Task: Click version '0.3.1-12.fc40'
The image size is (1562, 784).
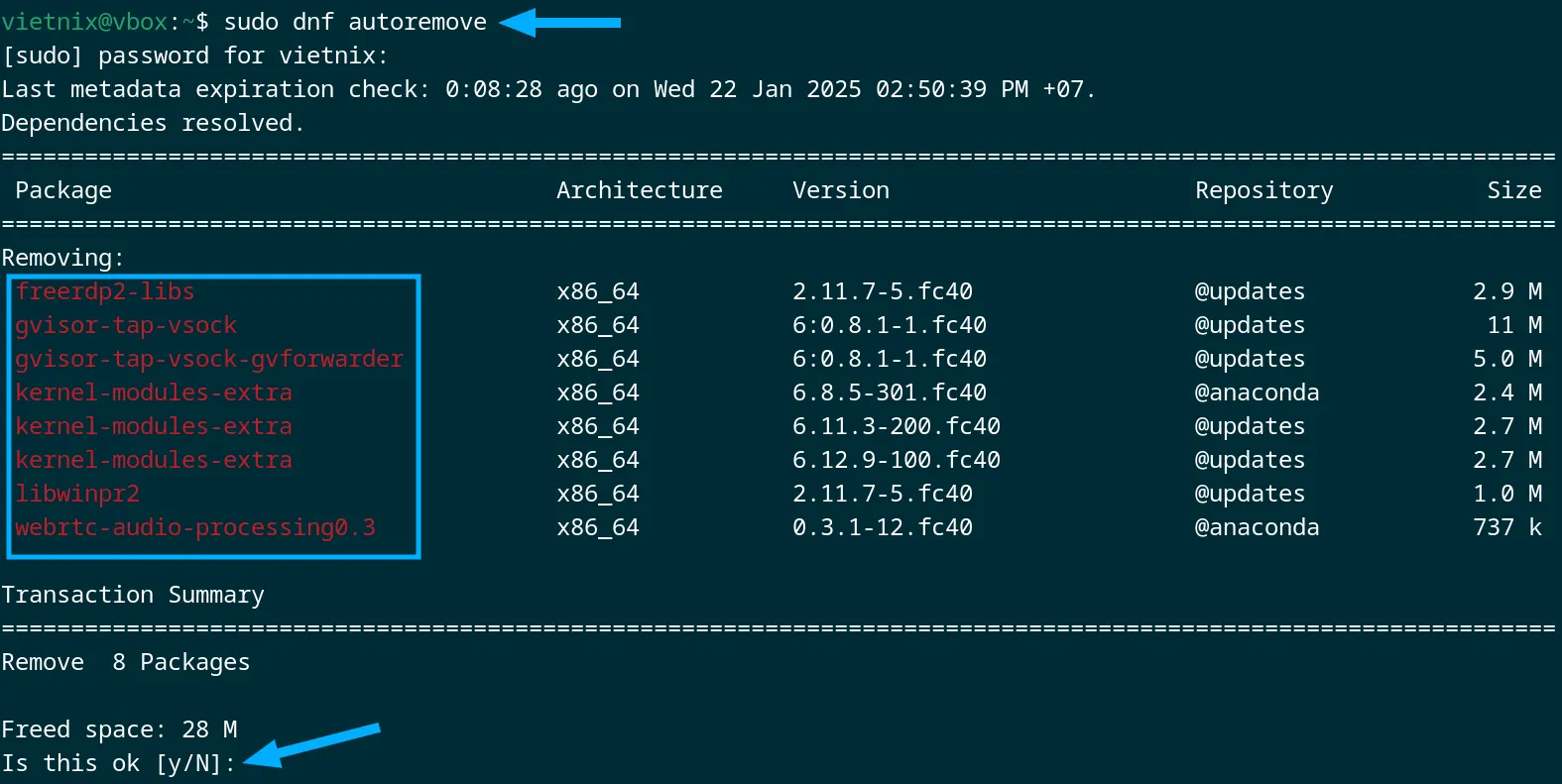Action: [x=883, y=527]
